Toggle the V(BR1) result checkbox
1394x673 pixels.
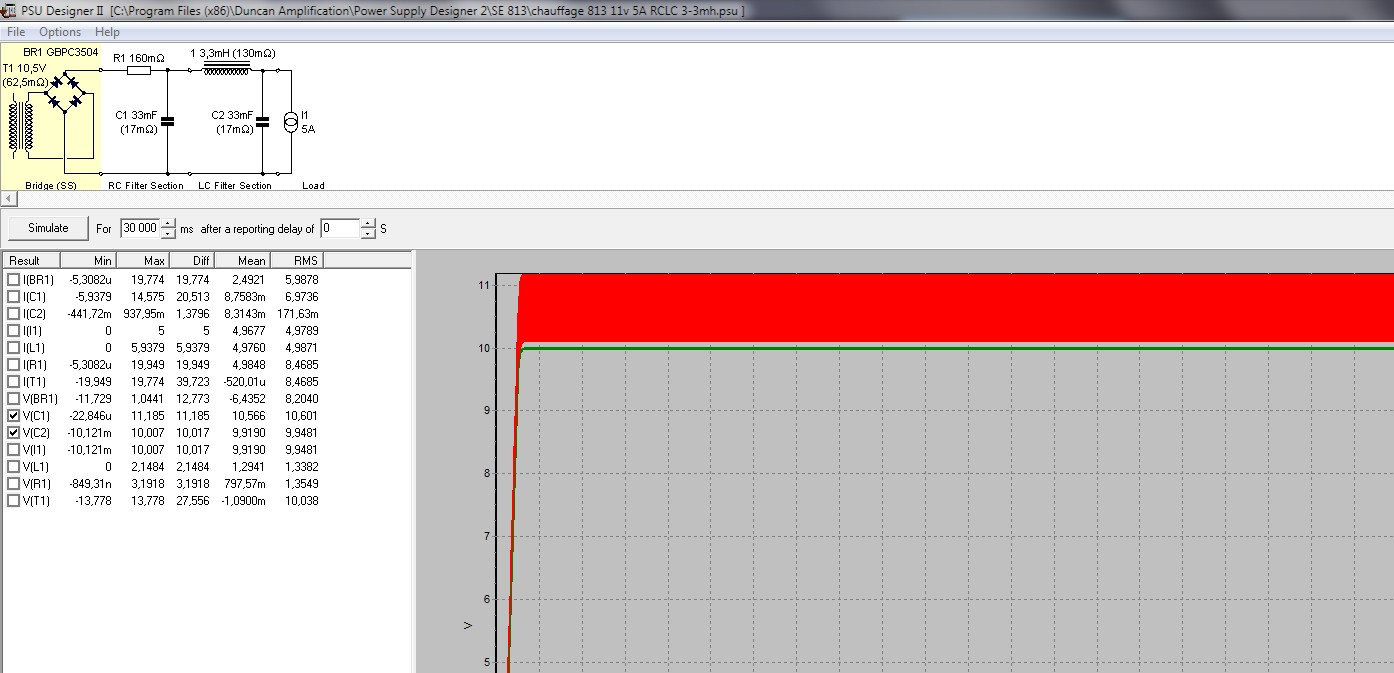[13, 399]
